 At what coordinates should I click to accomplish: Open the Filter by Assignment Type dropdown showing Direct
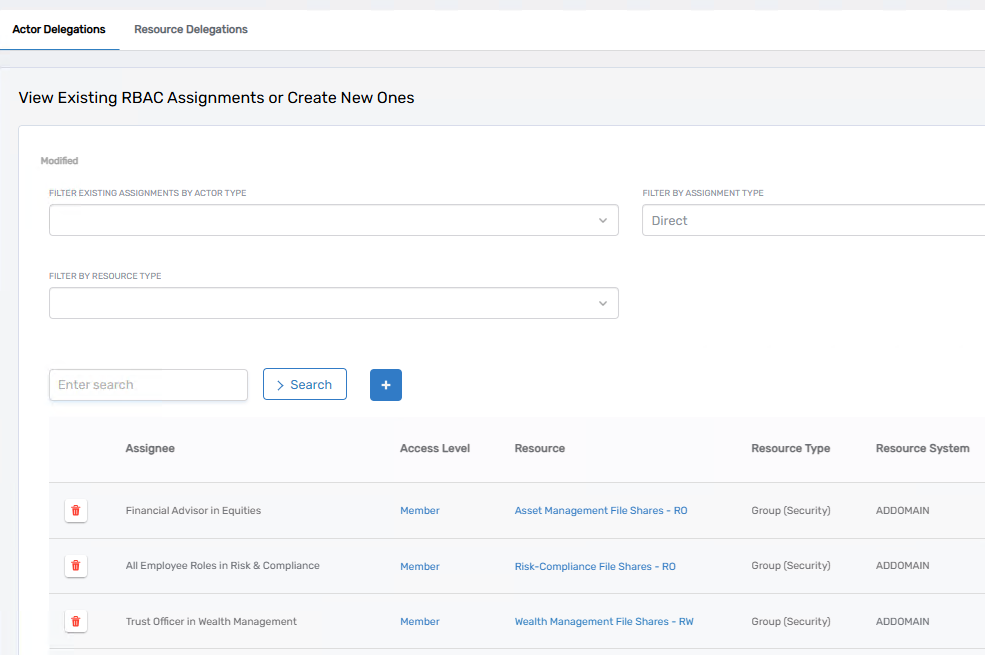pyautogui.click(x=814, y=220)
